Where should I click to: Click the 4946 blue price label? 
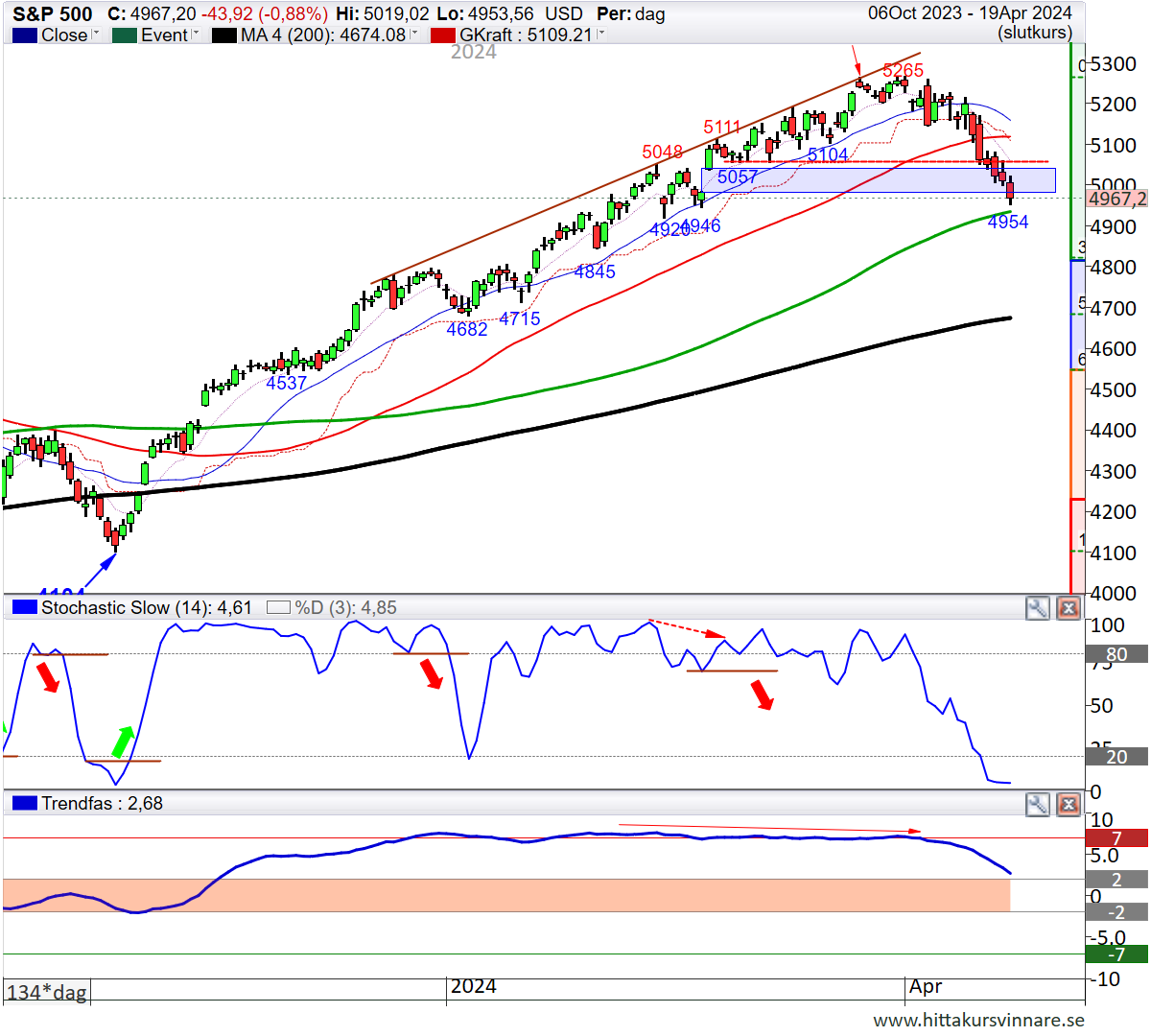[x=702, y=226]
